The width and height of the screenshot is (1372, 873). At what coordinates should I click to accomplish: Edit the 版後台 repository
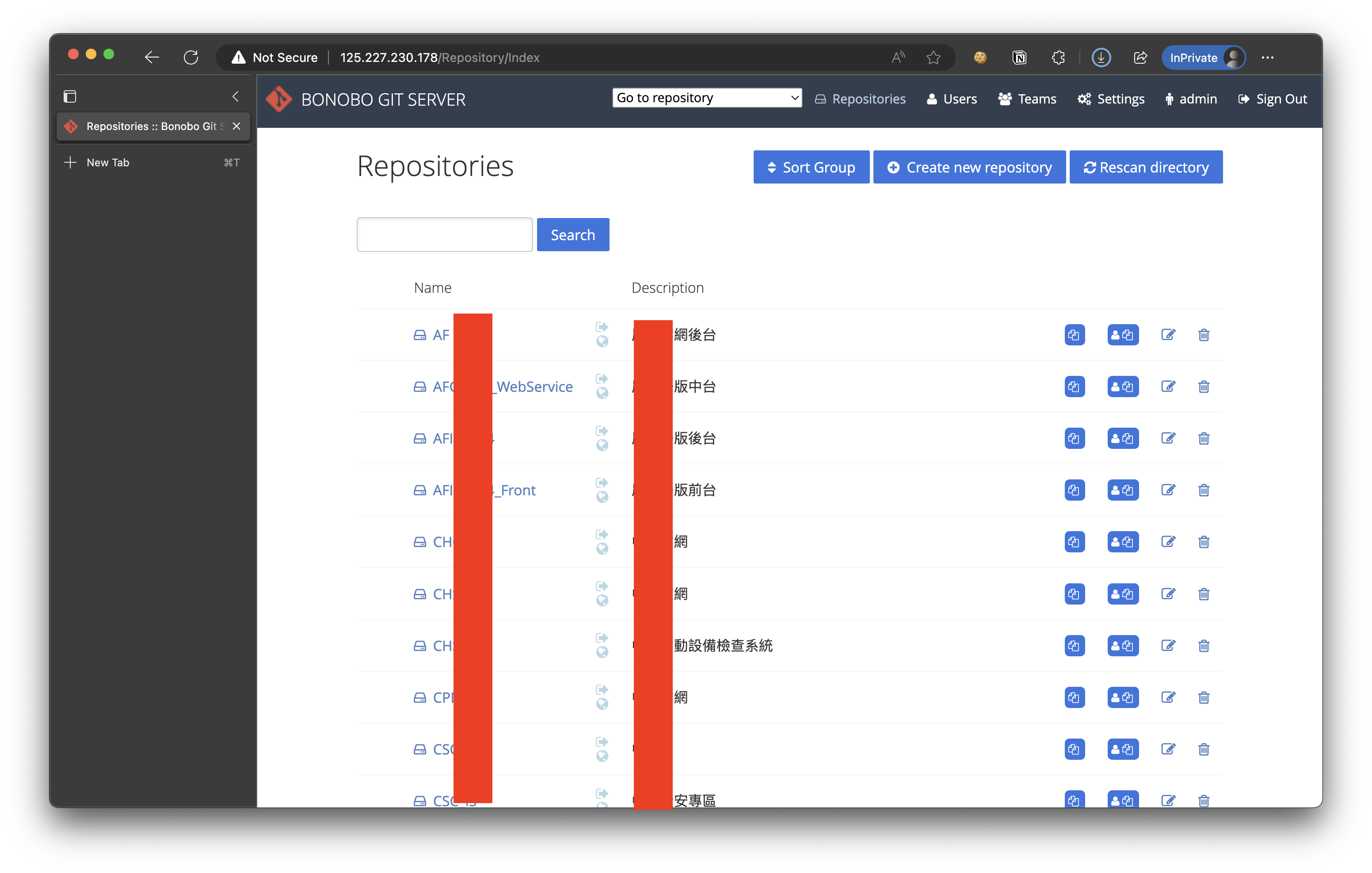pos(1168,439)
